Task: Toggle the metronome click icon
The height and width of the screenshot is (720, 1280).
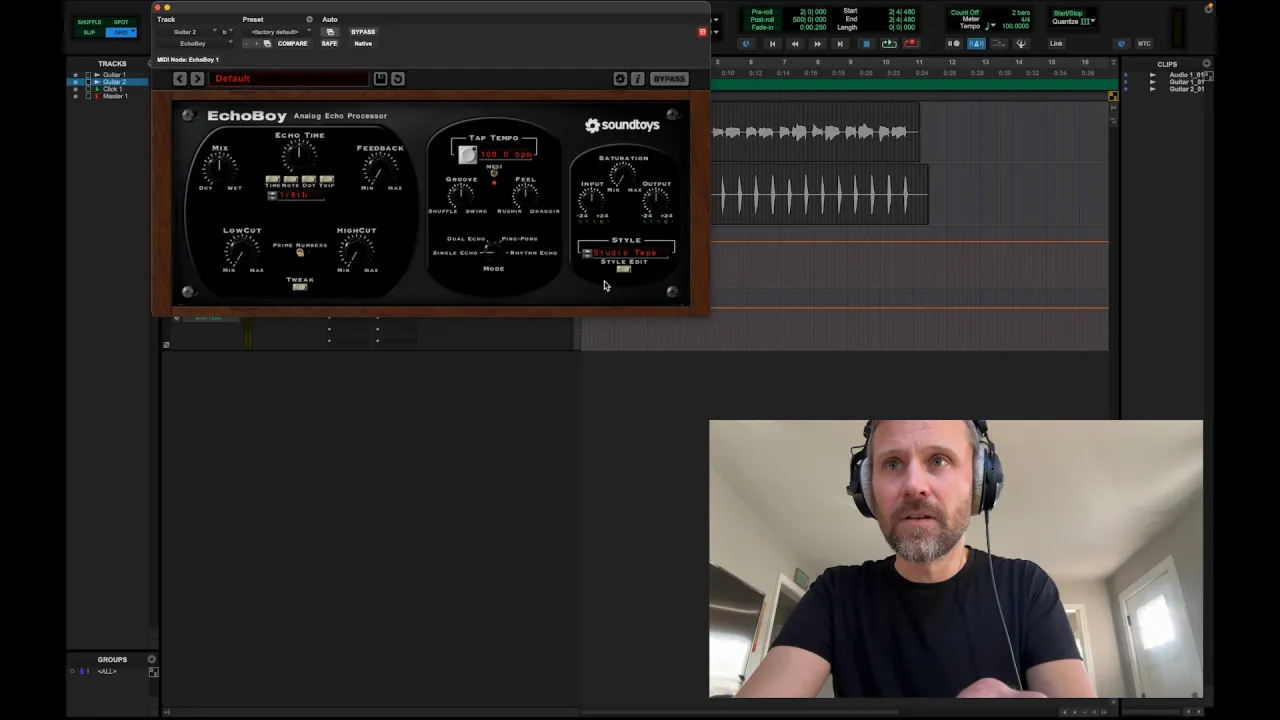Action: click(976, 43)
